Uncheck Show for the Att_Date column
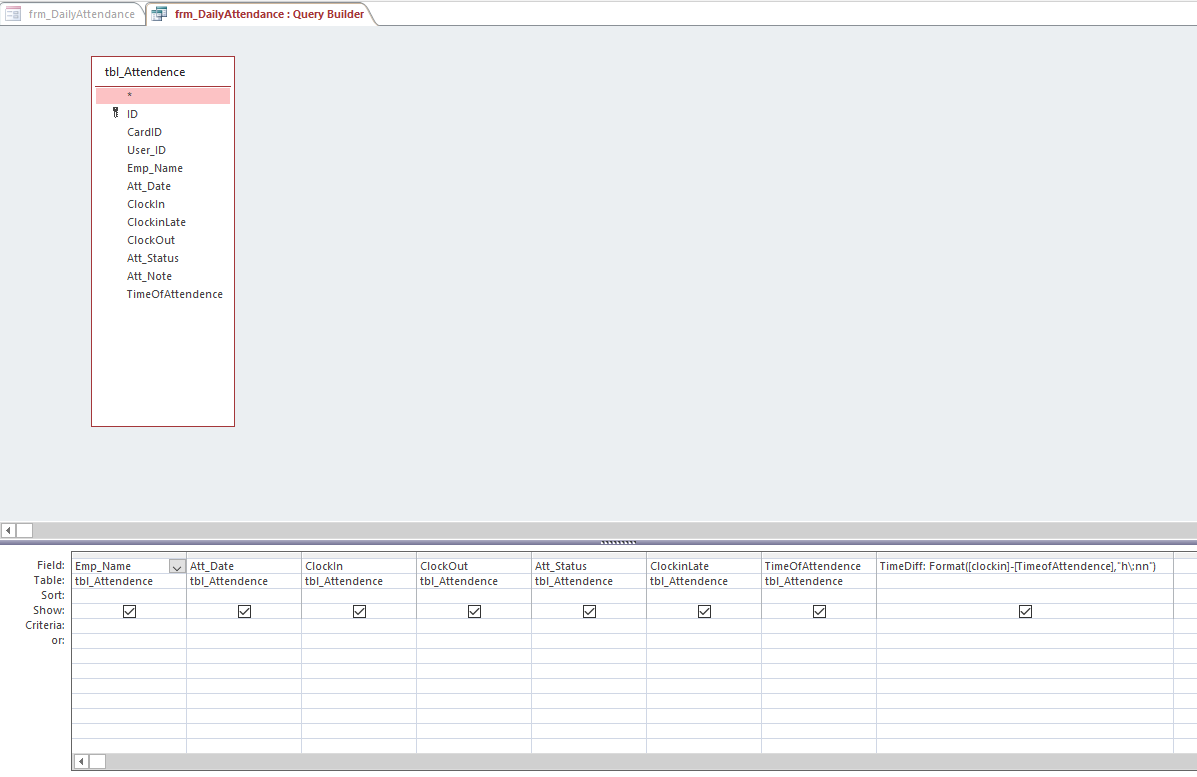This screenshot has width=1197, height=777. point(244,611)
